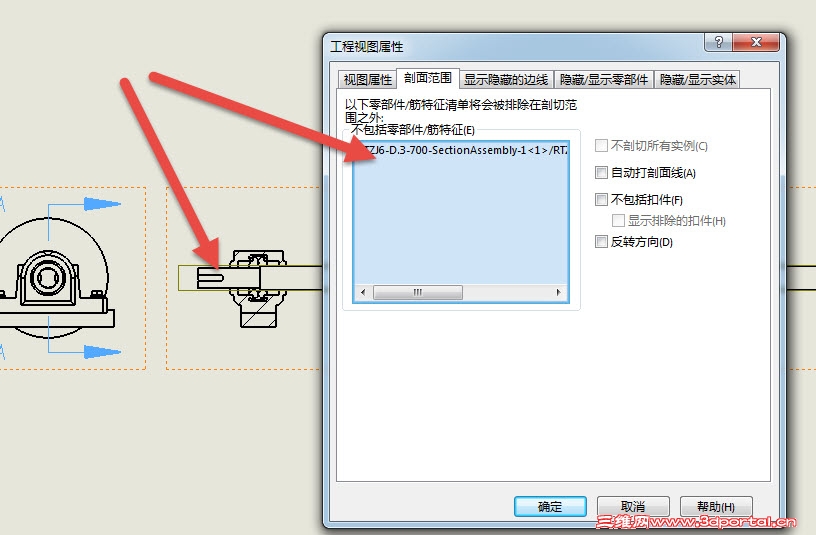
Task: Toggle 不剖切所有实例 checkbox
Action: coord(601,146)
